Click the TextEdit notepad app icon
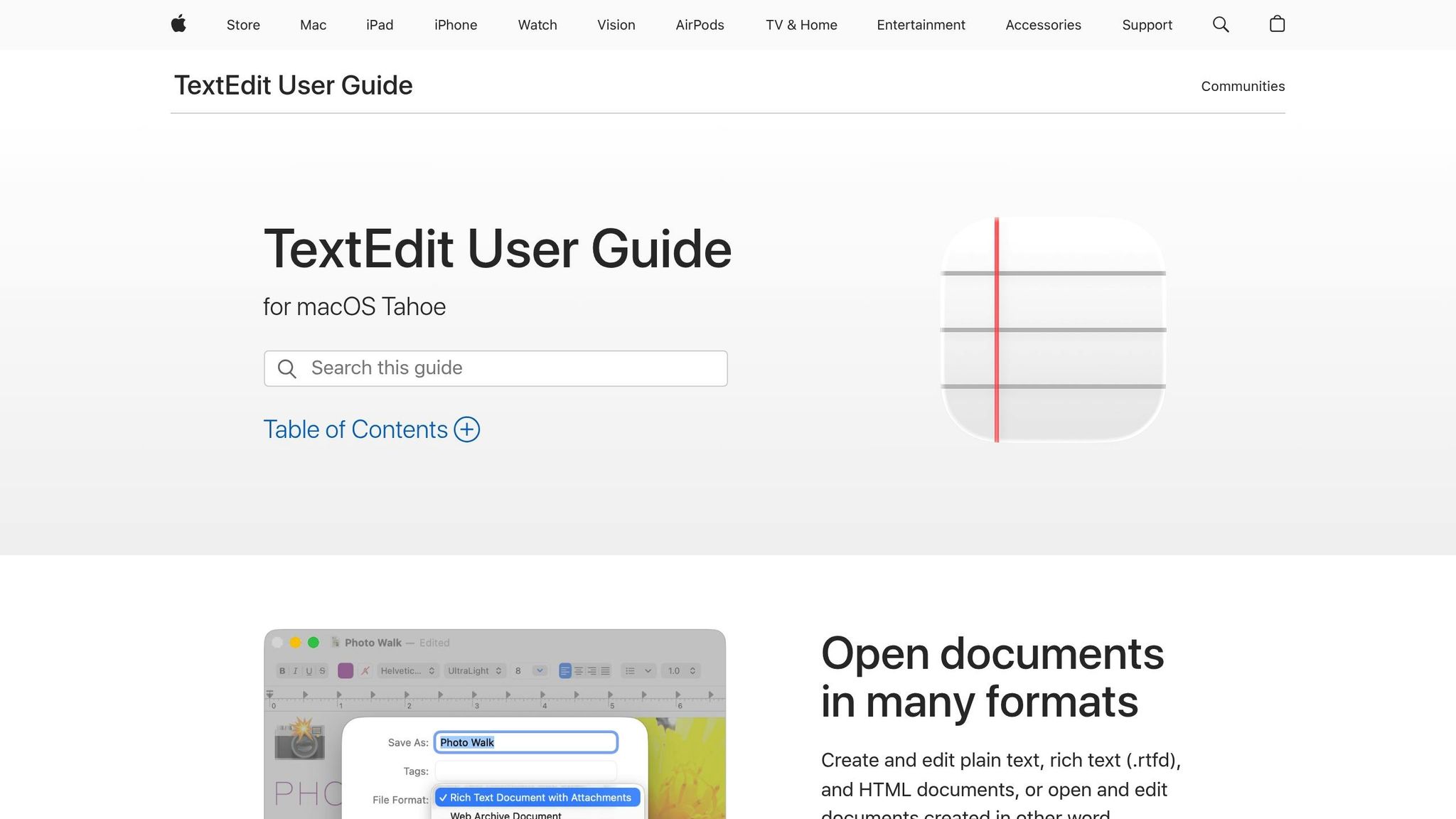The height and width of the screenshot is (819, 1456). (1053, 330)
